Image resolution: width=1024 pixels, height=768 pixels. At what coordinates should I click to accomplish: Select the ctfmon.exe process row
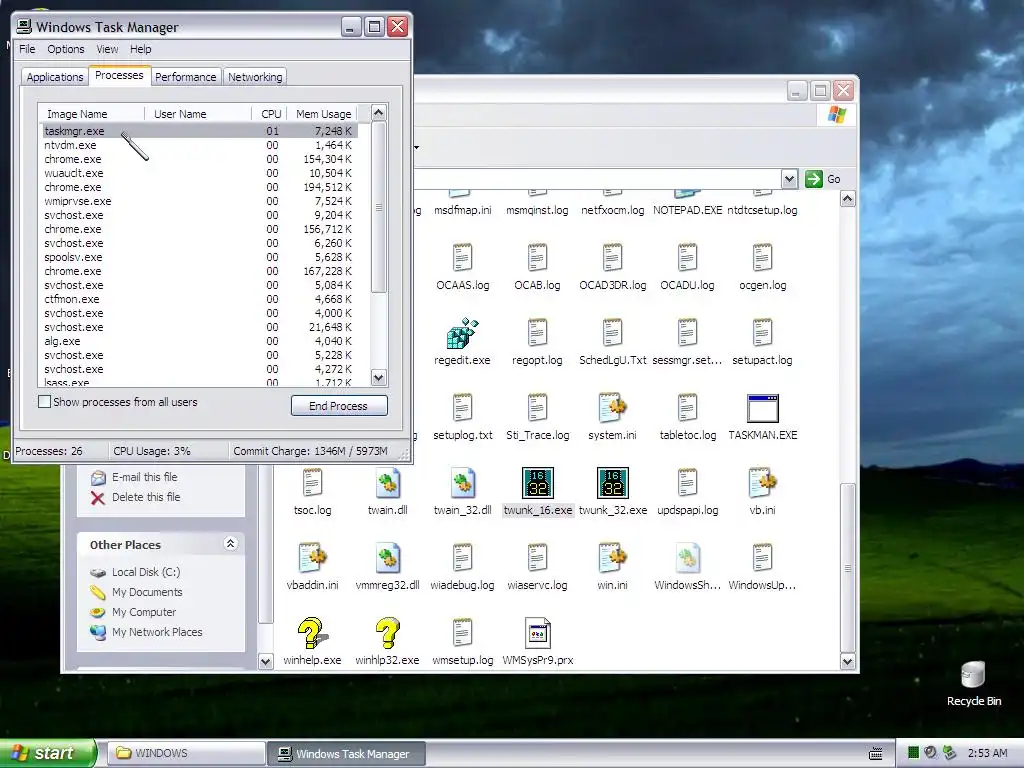click(199, 299)
